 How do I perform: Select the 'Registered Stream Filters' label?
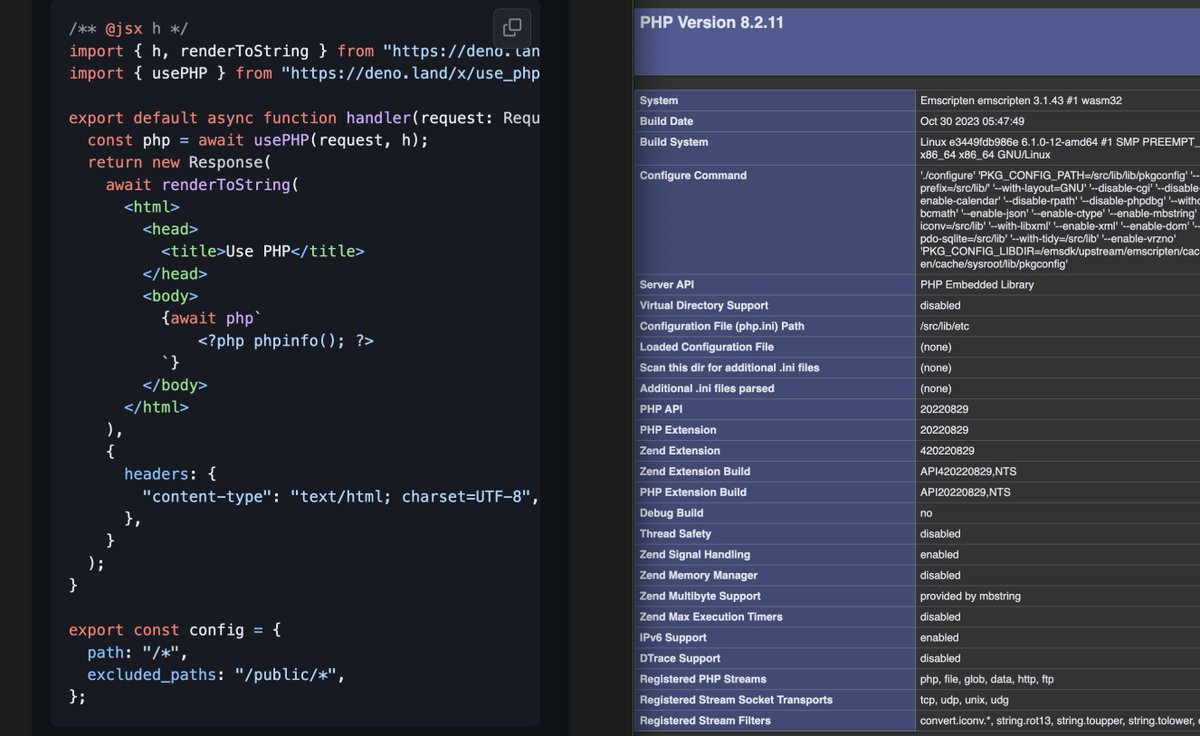[705, 720]
